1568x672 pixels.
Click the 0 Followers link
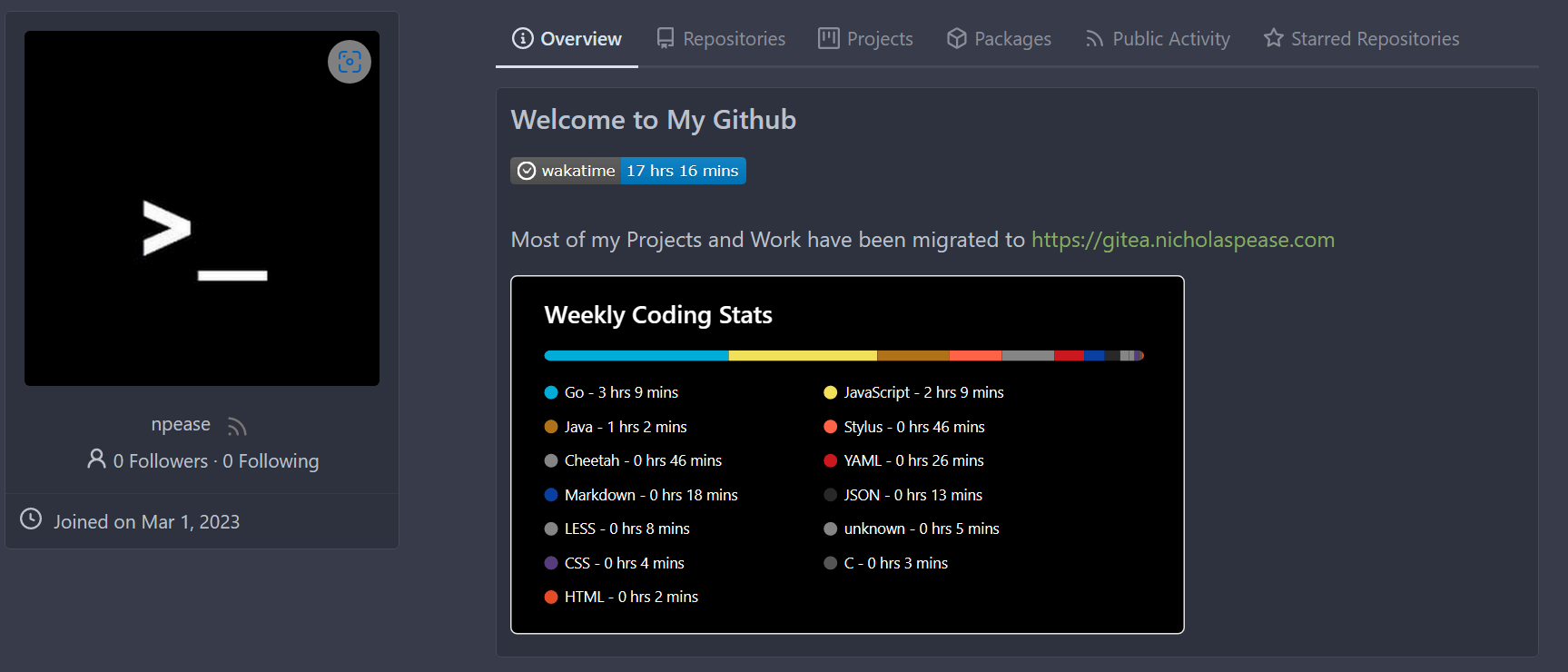161,461
